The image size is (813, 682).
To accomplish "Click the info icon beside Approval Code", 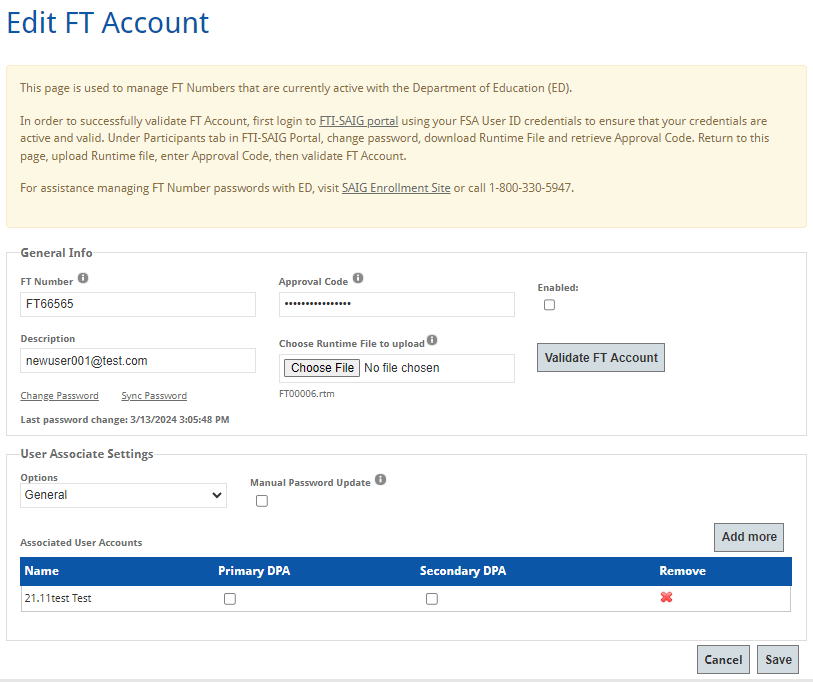I will pos(358,279).
